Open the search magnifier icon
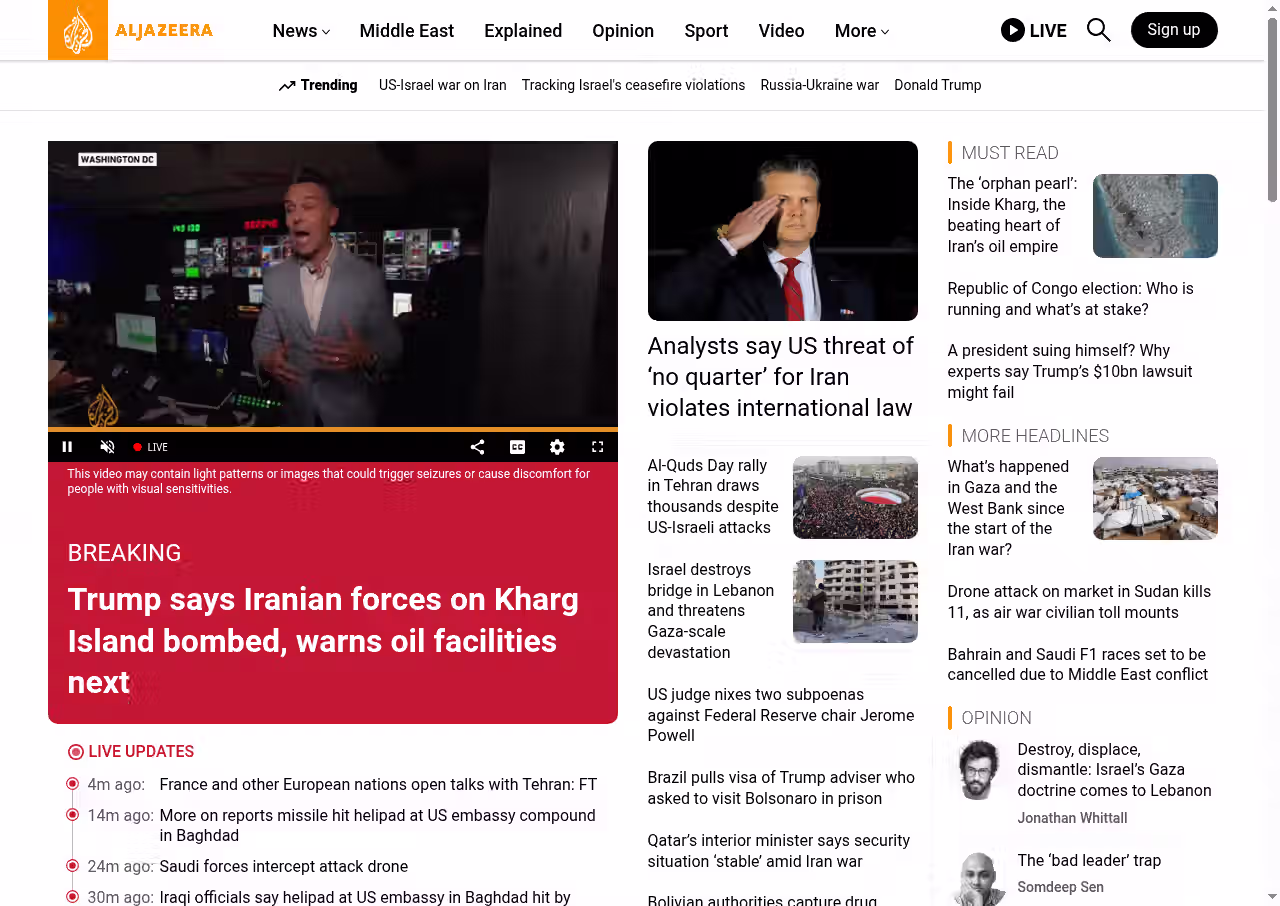 coord(1098,30)
